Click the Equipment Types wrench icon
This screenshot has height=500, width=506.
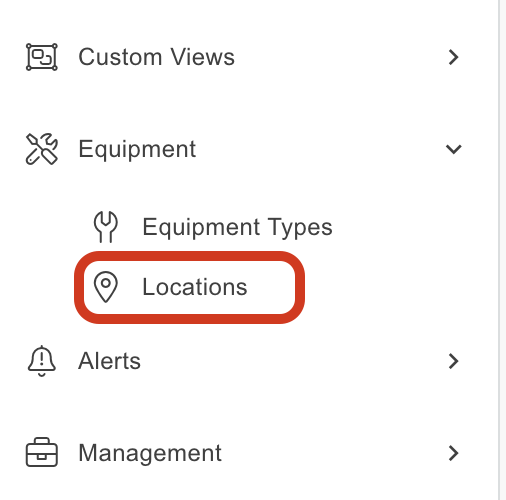pos(106,227)
